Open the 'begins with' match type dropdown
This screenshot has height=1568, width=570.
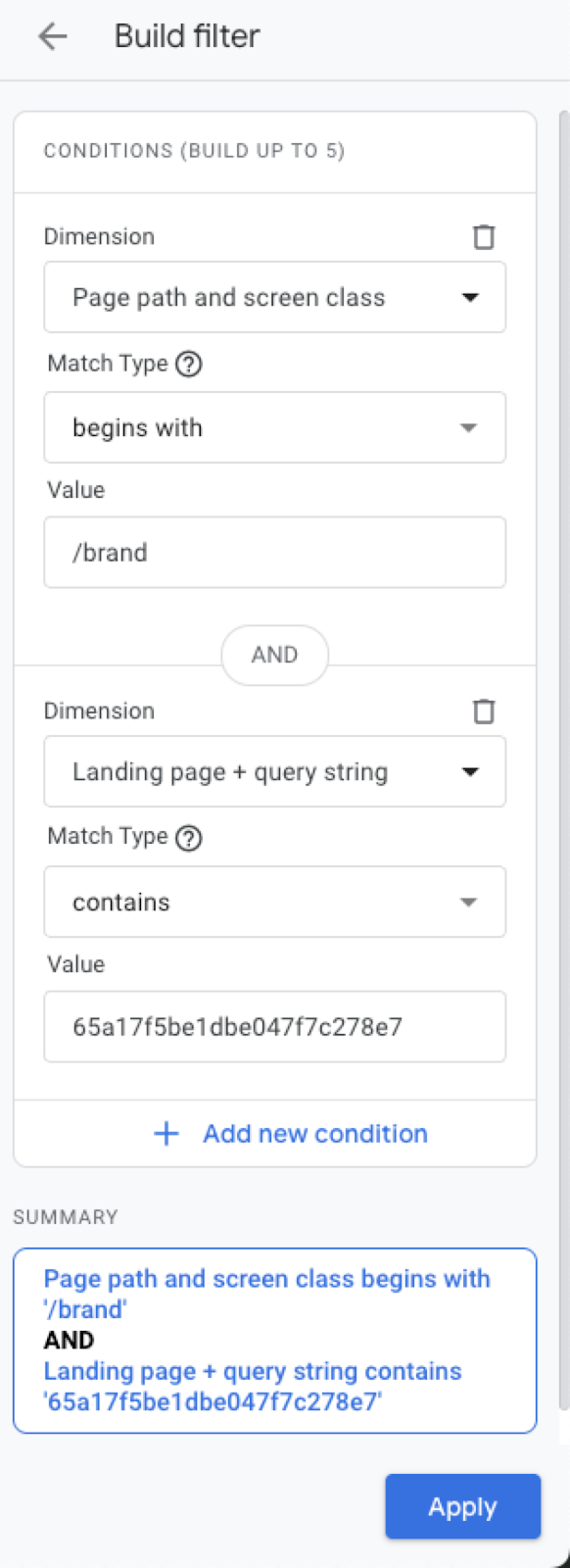click(275, 427)
